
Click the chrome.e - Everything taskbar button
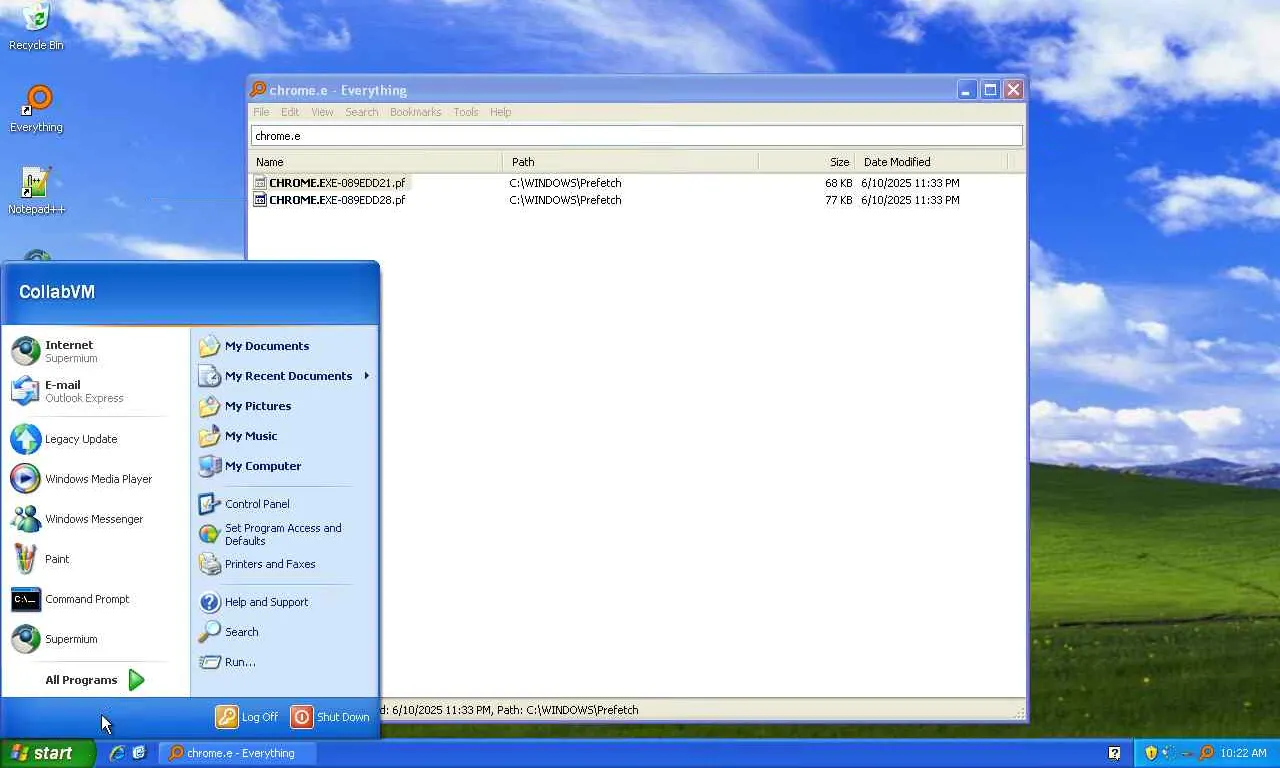[x=238, y=753]
